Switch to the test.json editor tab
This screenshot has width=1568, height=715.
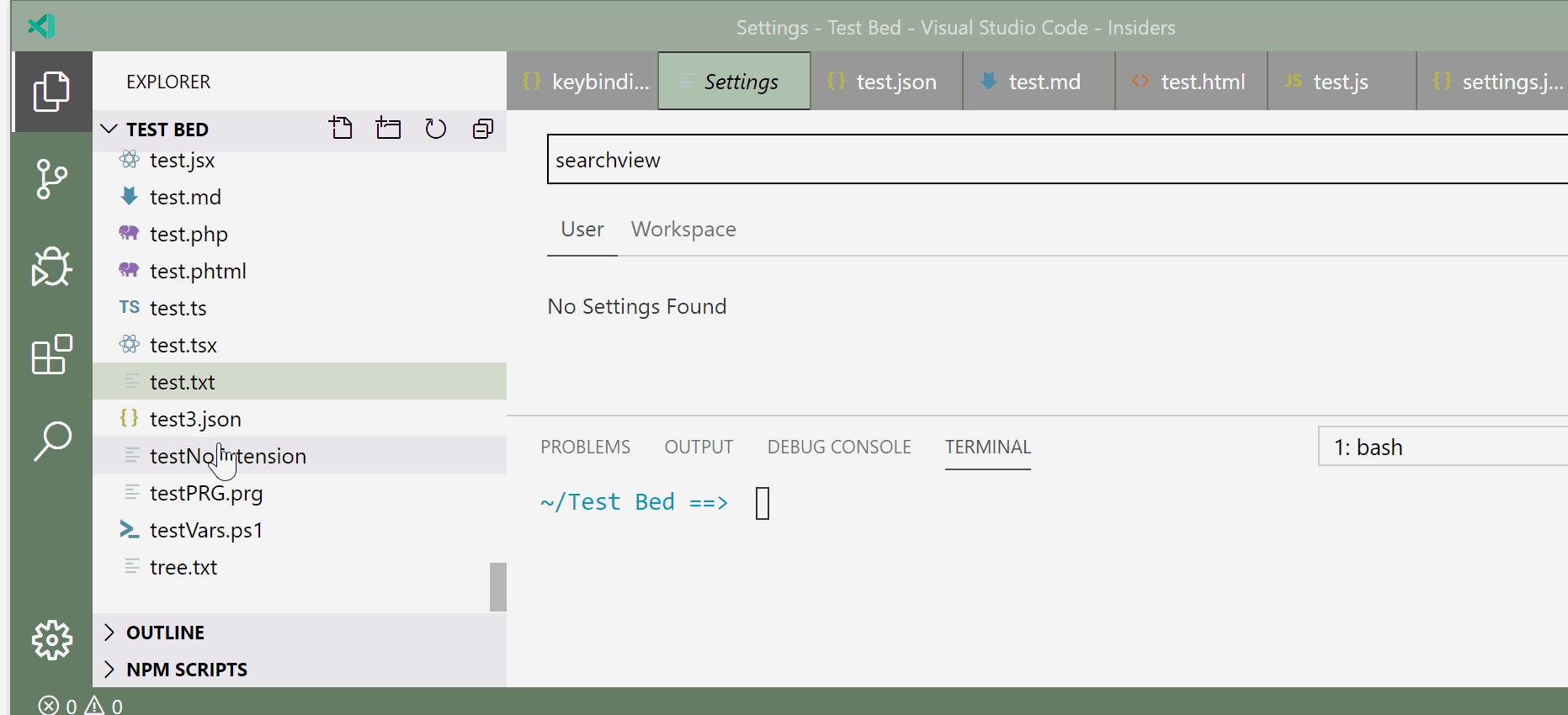click(x=887, y=82)
